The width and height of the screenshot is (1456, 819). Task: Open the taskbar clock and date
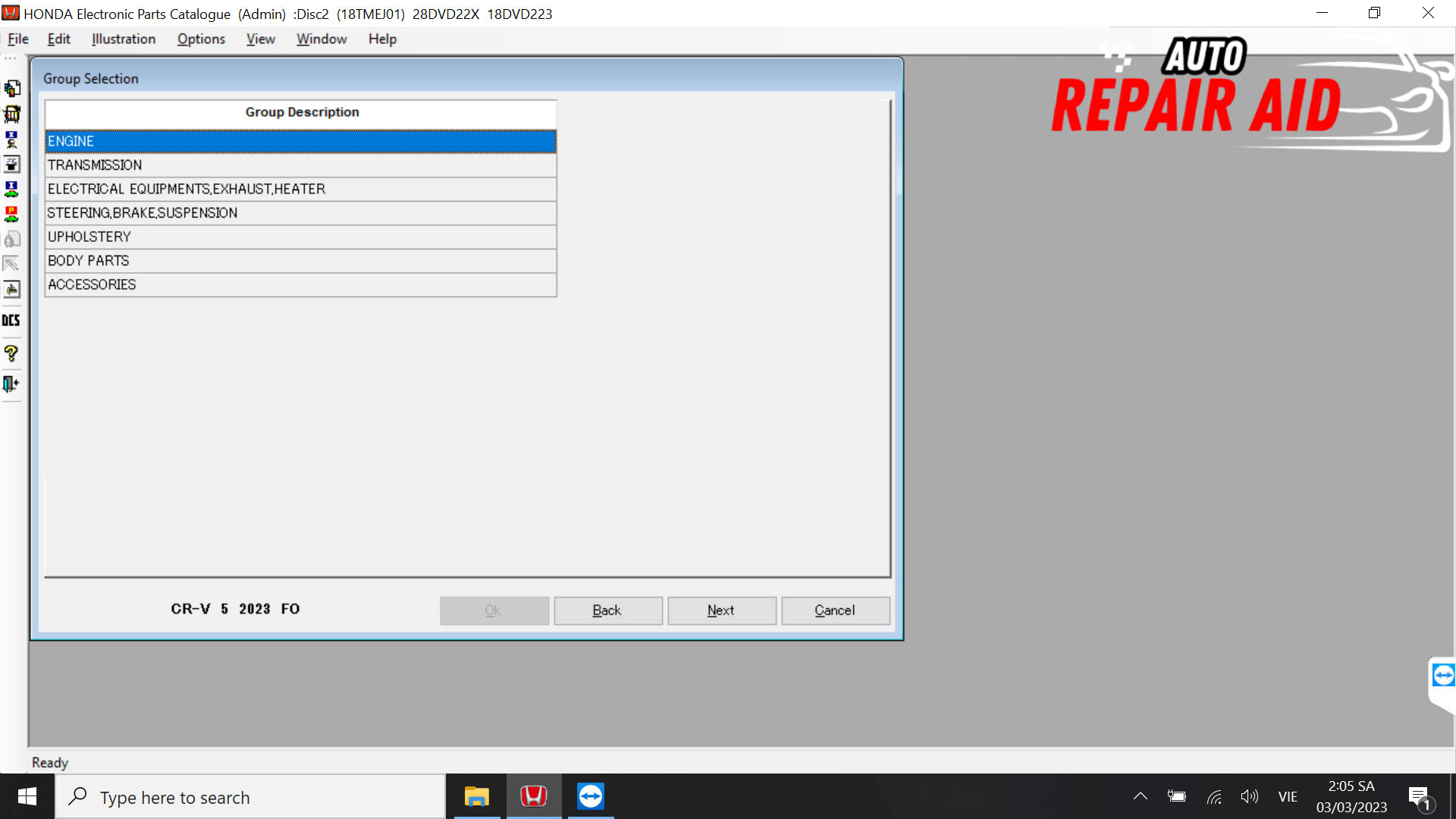click(1351, 796)
